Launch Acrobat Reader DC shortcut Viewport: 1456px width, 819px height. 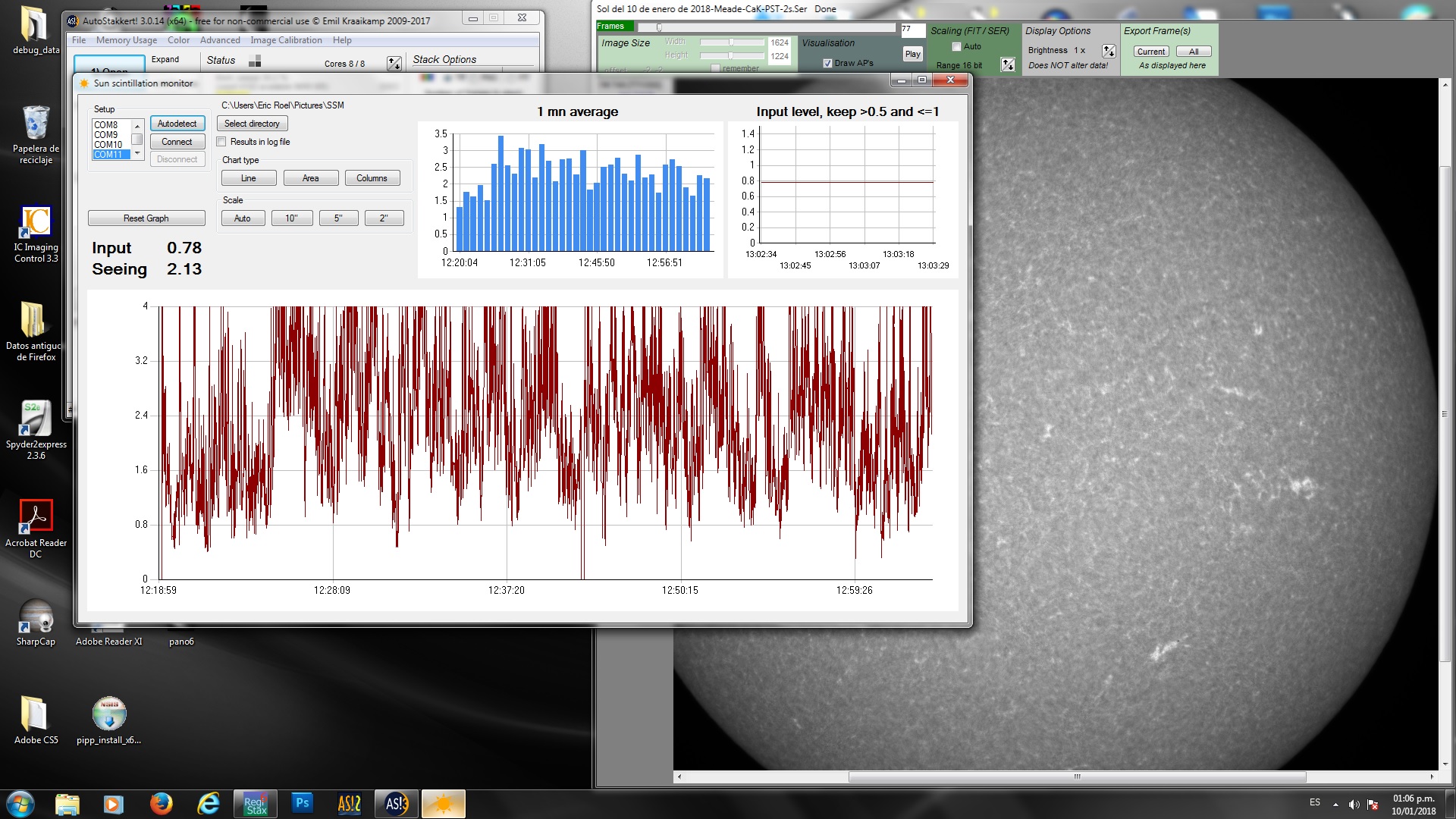pos(36,528)
